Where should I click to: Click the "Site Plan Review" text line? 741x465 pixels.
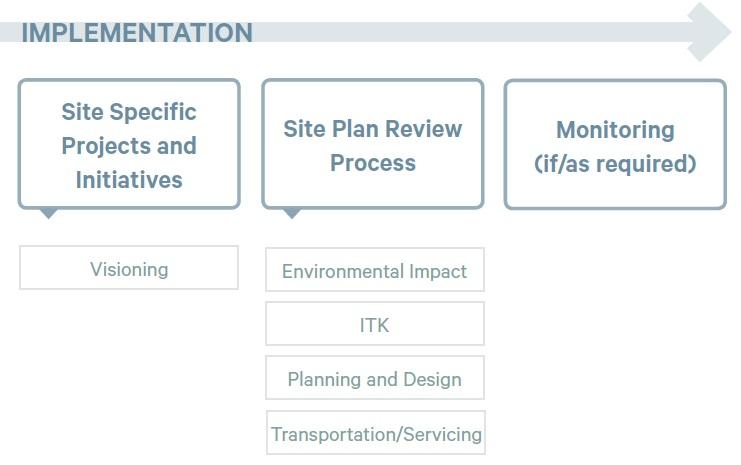click(x=373, y=128)
